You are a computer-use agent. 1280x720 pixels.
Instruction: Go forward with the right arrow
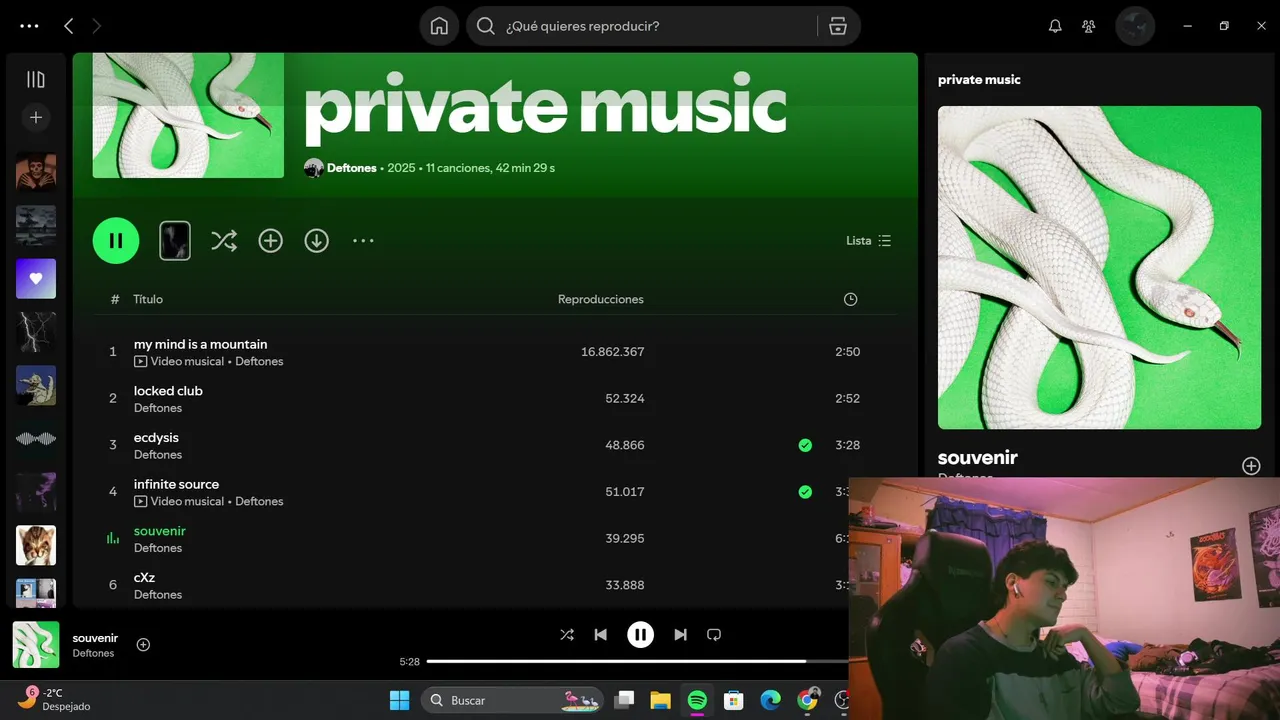click(x=96, y=26)
